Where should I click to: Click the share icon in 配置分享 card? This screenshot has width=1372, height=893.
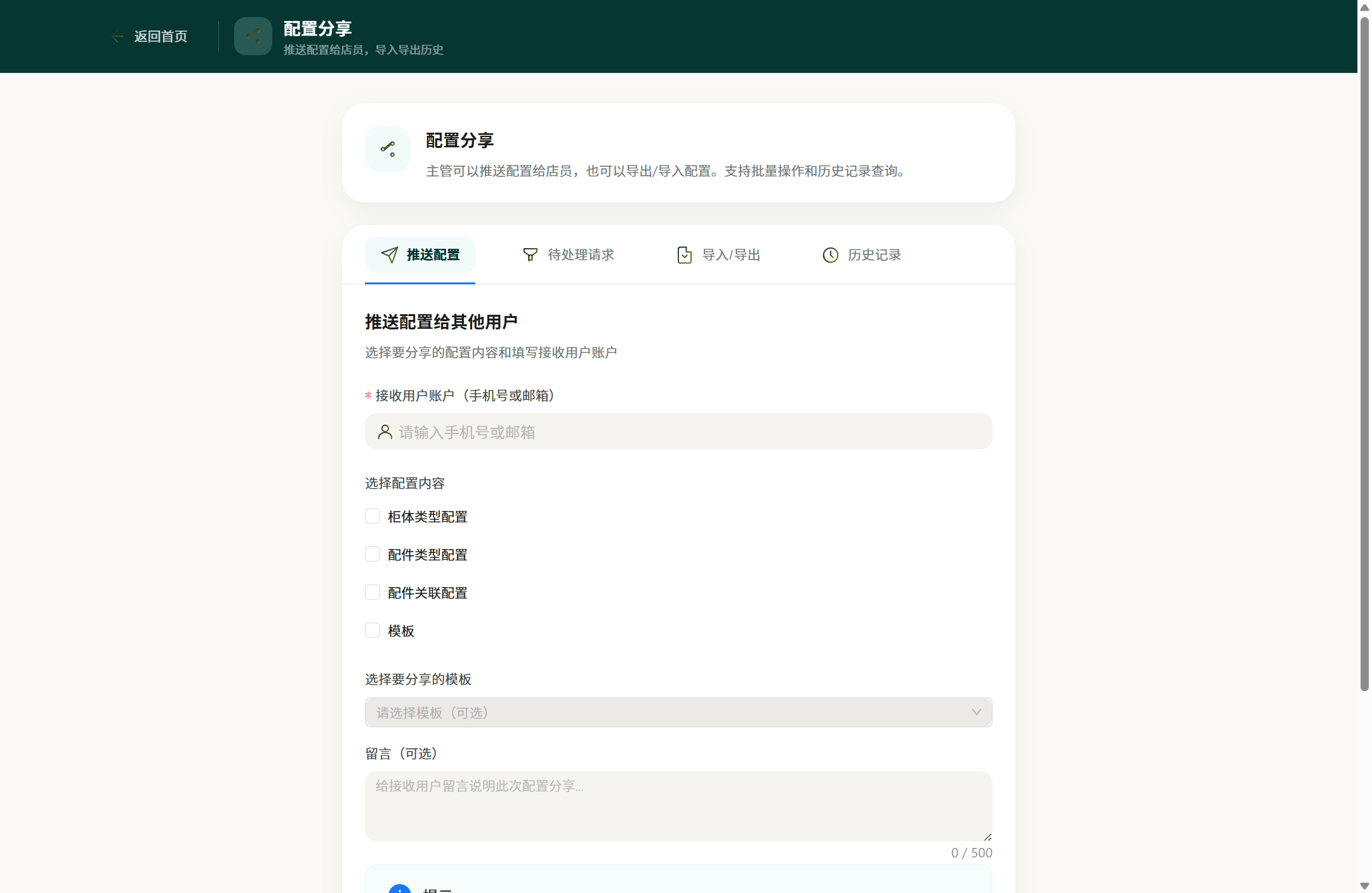(x=388, y=149)
